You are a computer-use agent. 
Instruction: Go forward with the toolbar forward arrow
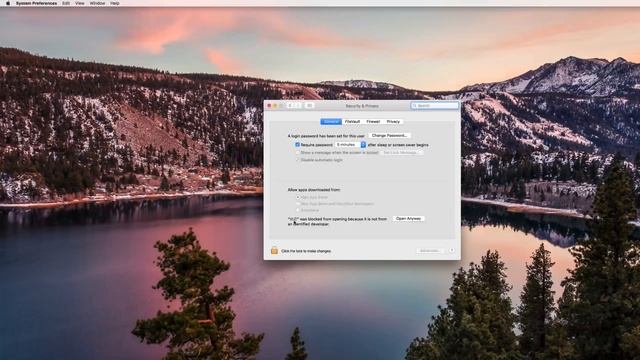click(x=298, y=106)
